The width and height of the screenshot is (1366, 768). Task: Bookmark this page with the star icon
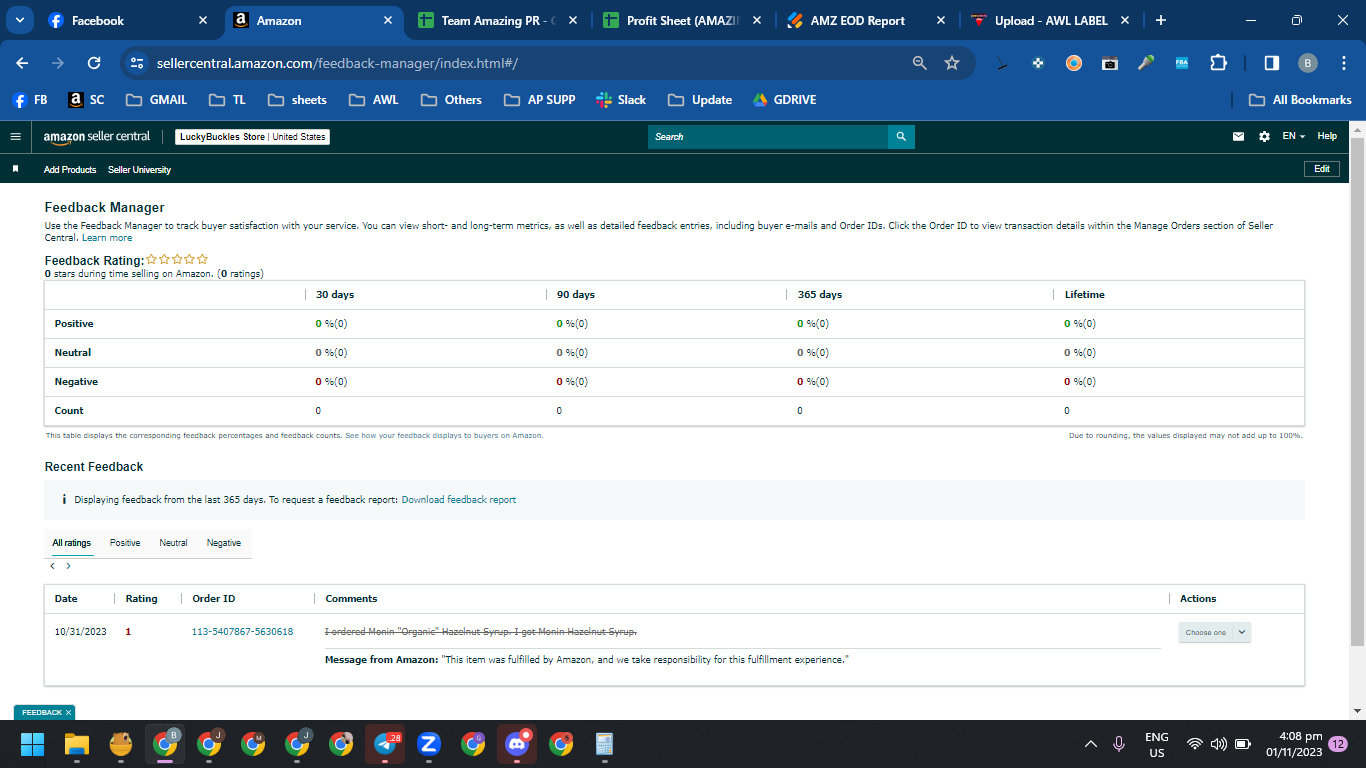(x=952, y=63)
